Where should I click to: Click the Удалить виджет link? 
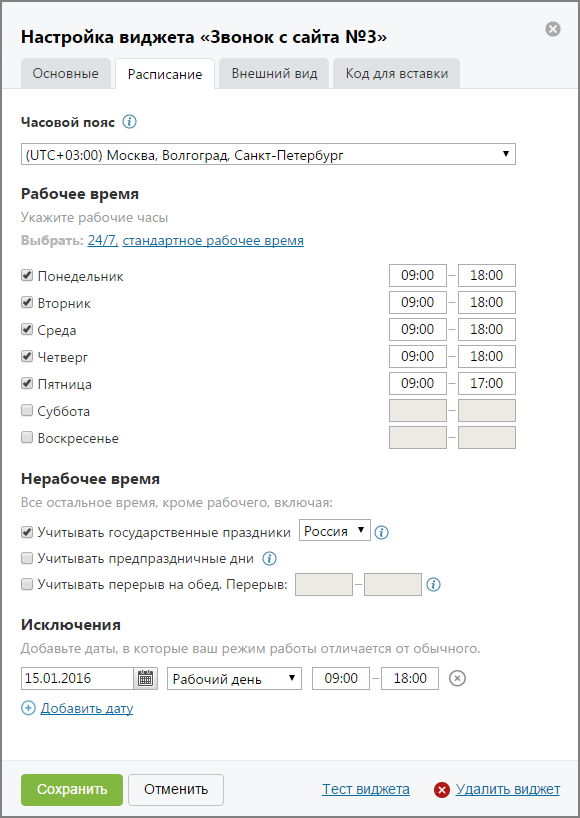point(508,789)
